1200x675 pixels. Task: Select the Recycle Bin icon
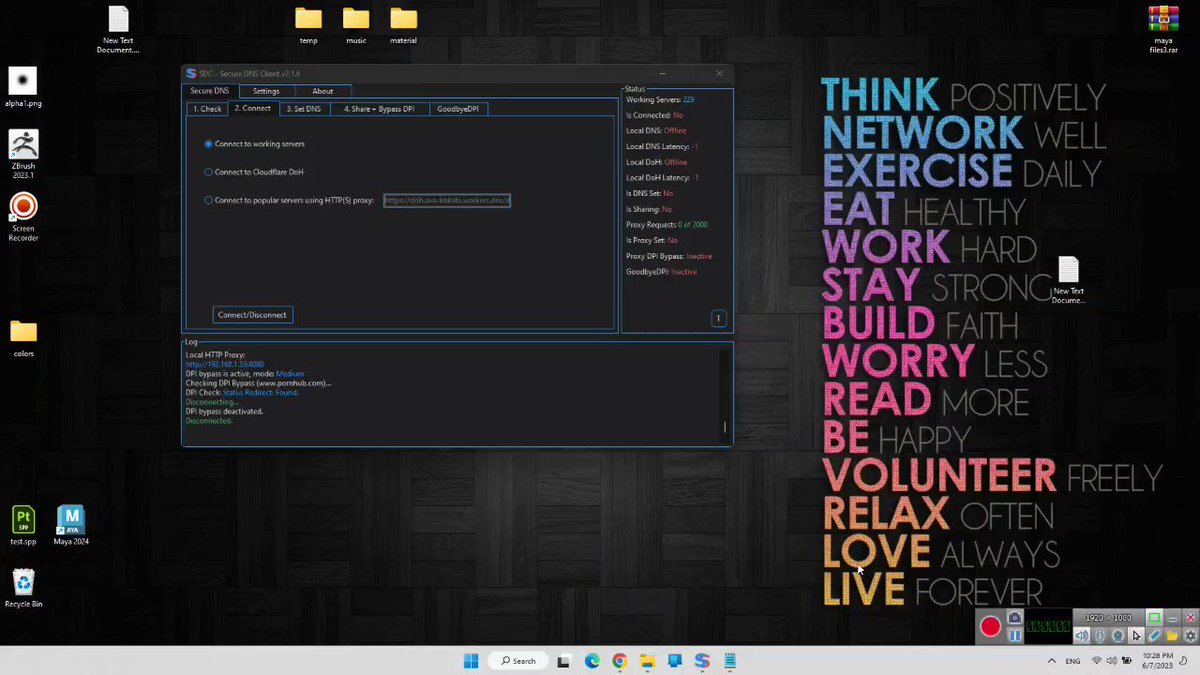click(x=23, y=588)
